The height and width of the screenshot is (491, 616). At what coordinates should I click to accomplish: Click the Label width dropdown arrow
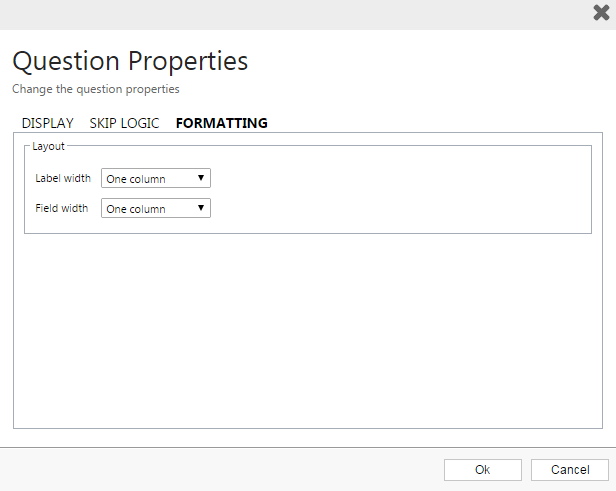pyautogui.click(x=201, y=178)
